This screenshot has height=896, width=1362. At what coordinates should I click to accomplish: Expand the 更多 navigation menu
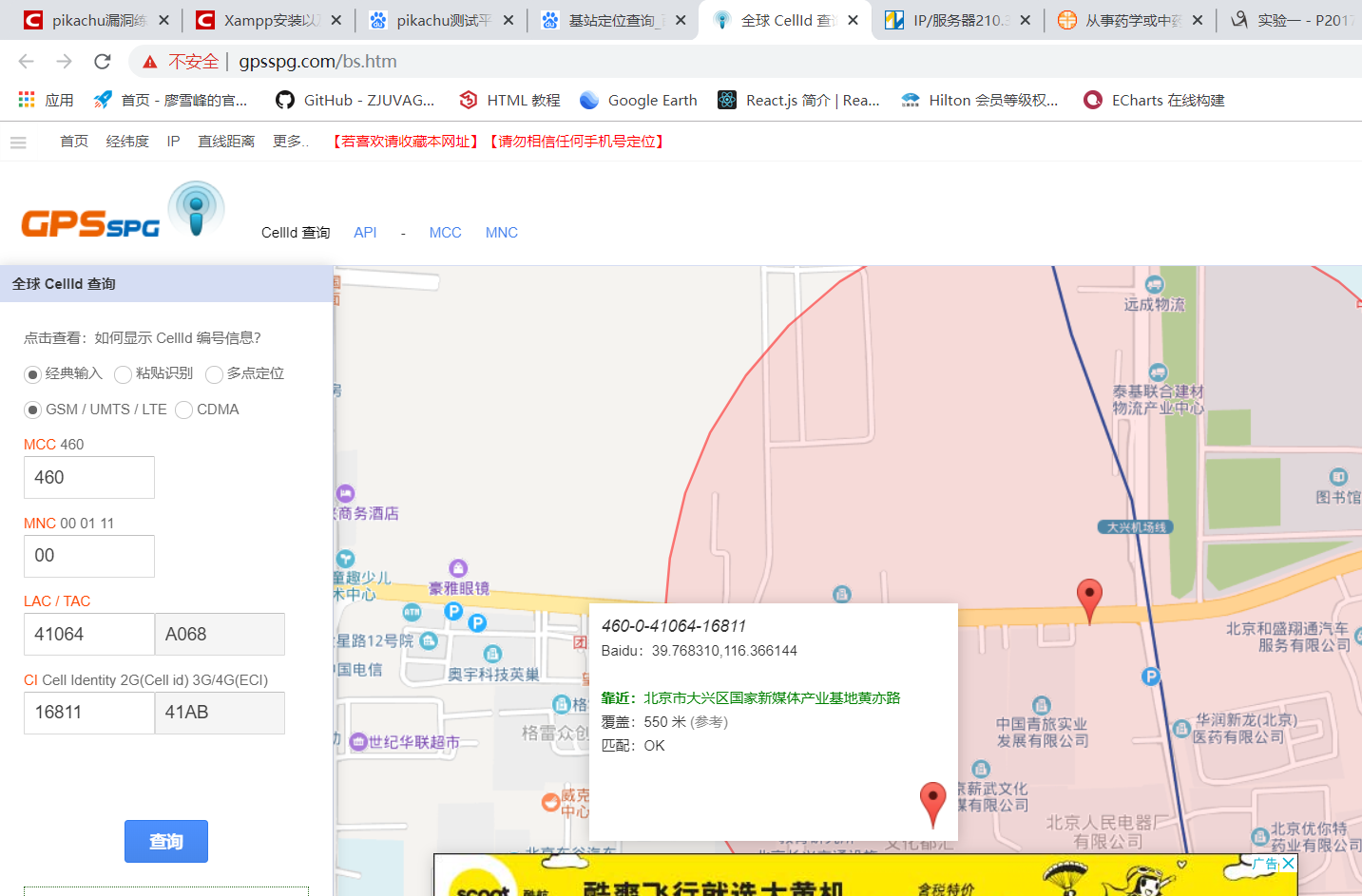click(291, 142)
